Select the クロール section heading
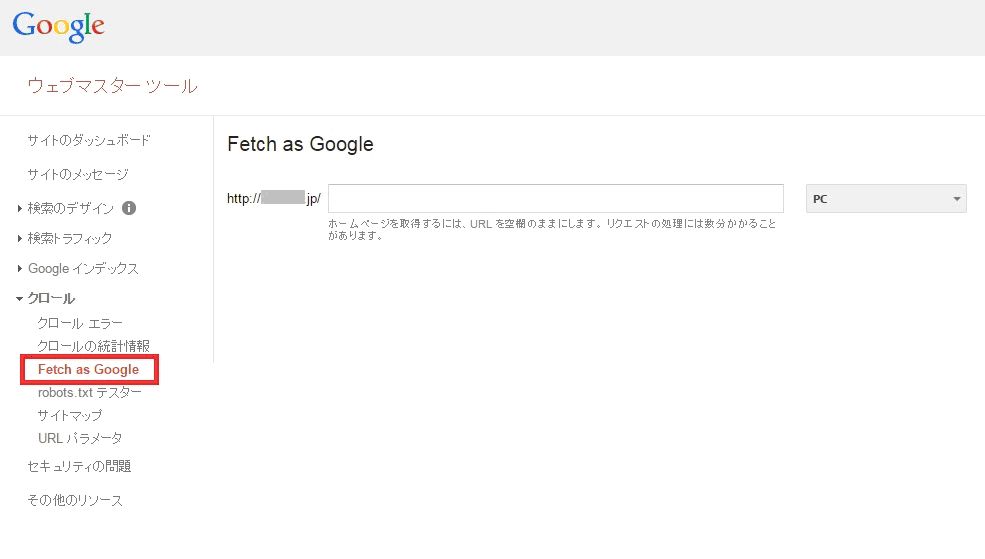985x559 pixels. [52, 298]
